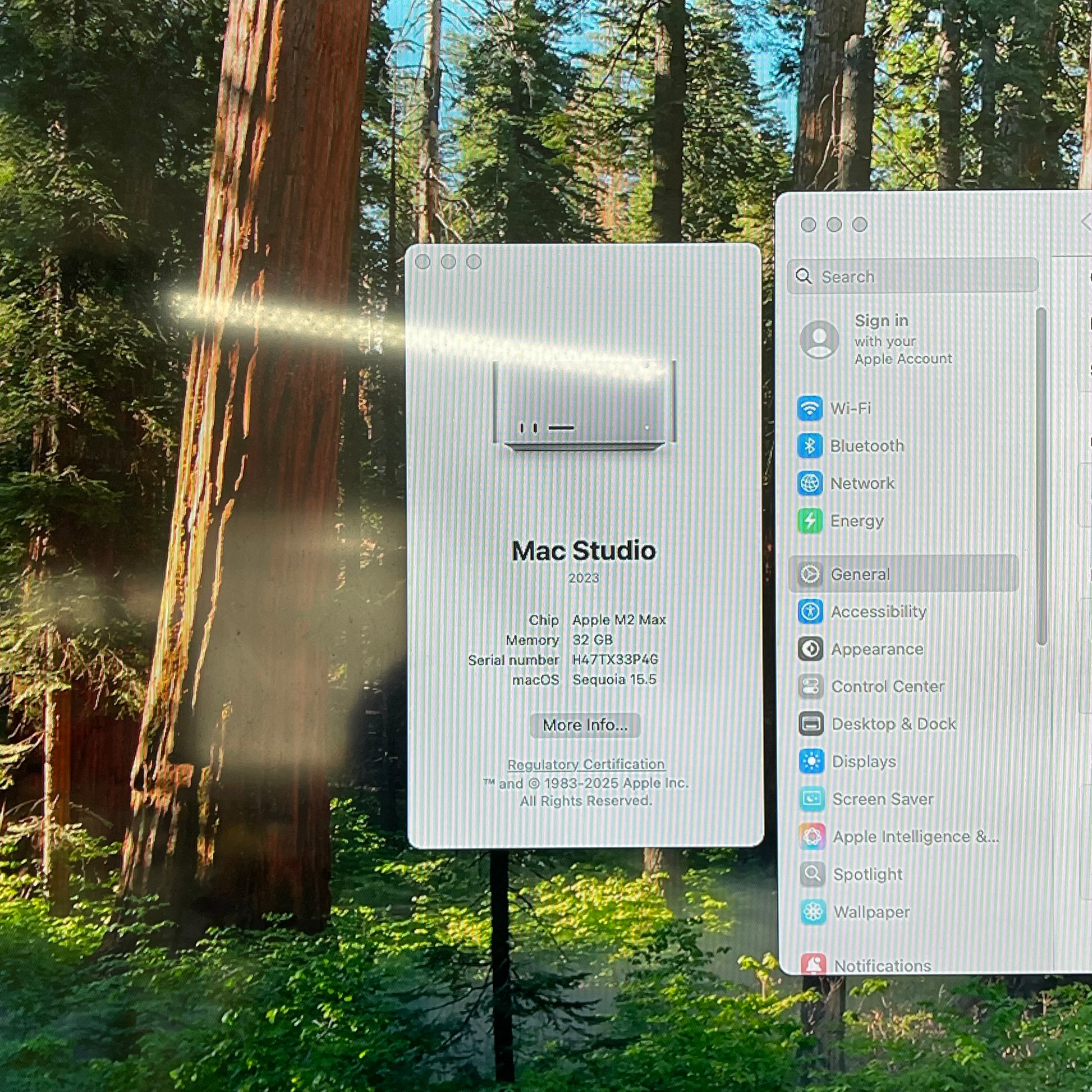
Task: Open the Accessibility icon
Action: click(810, 612)
